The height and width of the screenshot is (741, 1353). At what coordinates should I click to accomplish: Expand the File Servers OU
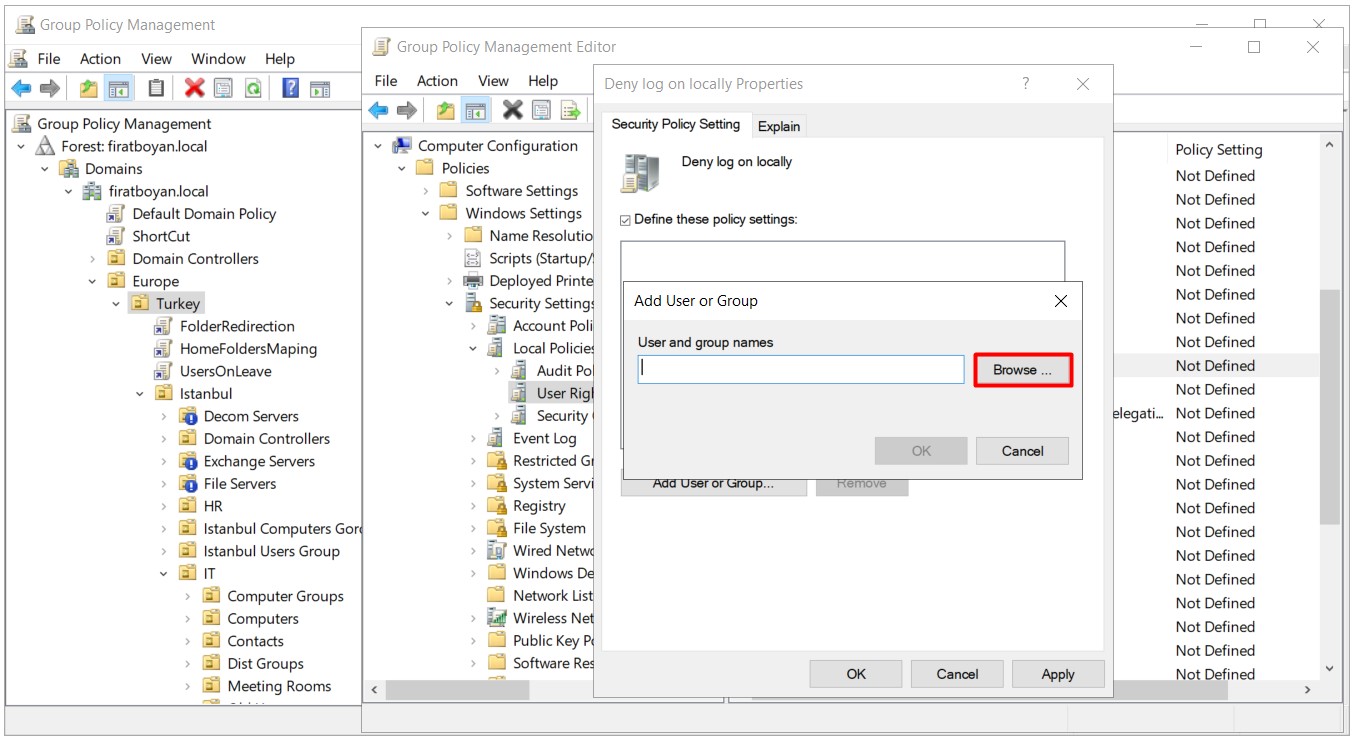[x=164, y=484]
